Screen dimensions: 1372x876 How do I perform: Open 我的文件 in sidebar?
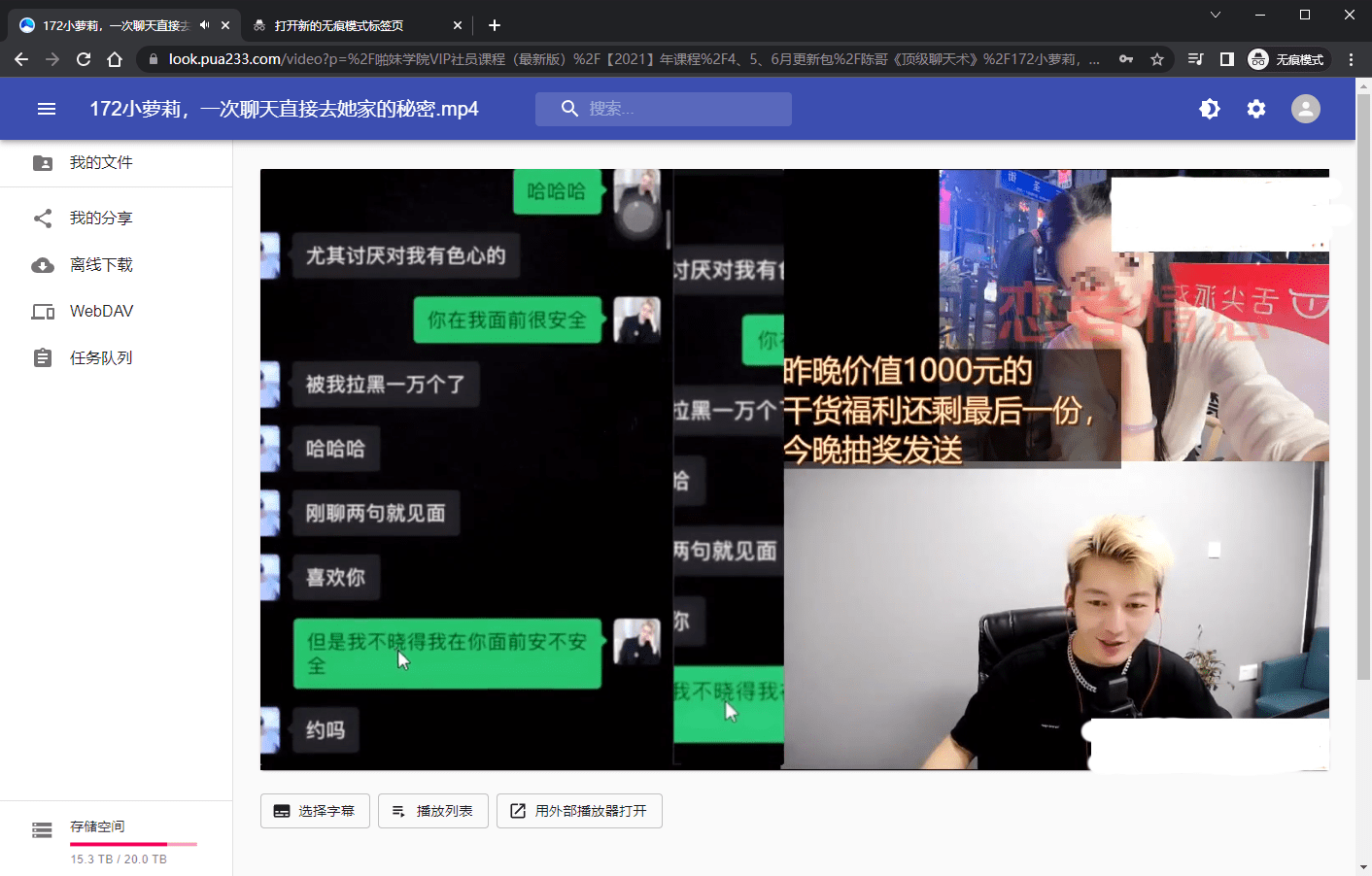tap(101, 163)
